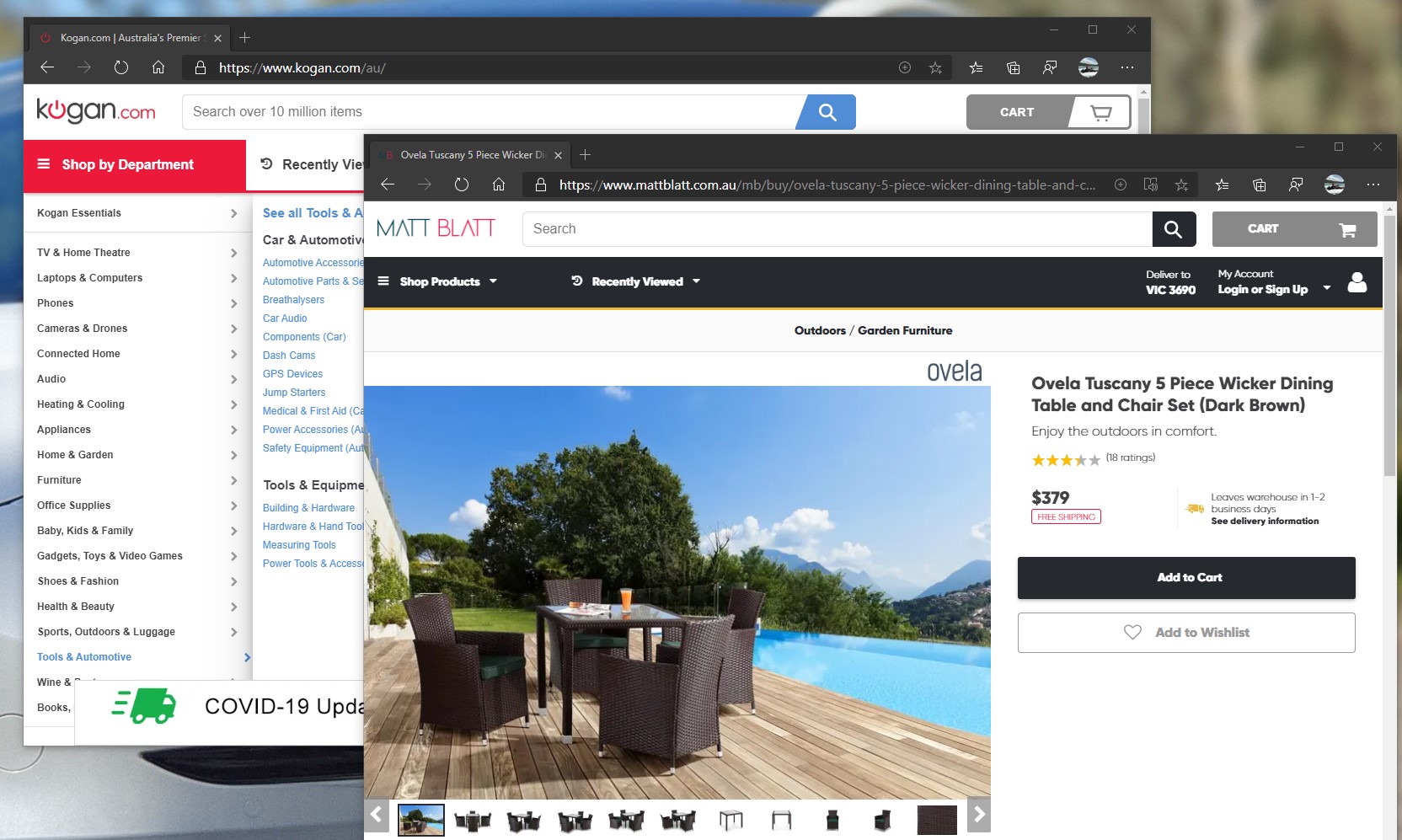This screenshot has height=840, width=1402.
Task: Open immersive reader icon in Matt Blatt address bar
Action: [1150, 185]
